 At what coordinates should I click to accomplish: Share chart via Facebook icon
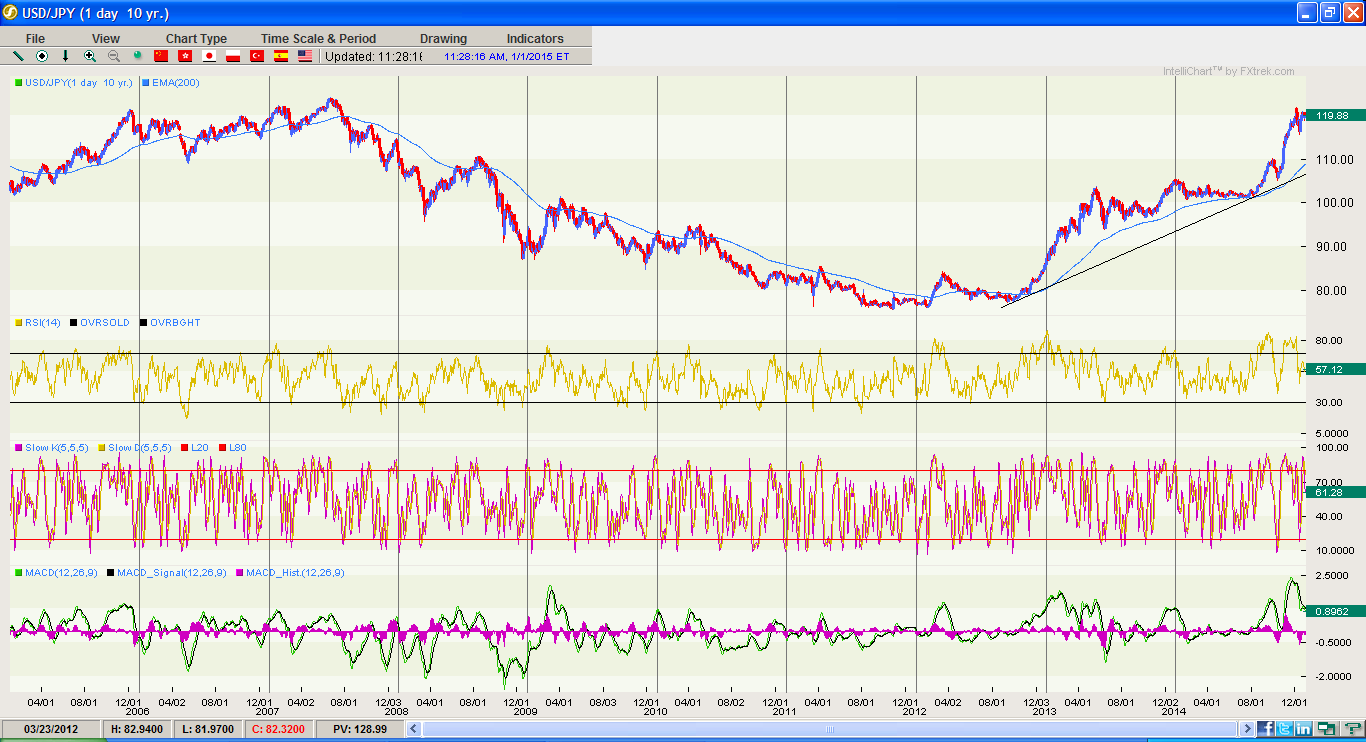click(1266, 728)
